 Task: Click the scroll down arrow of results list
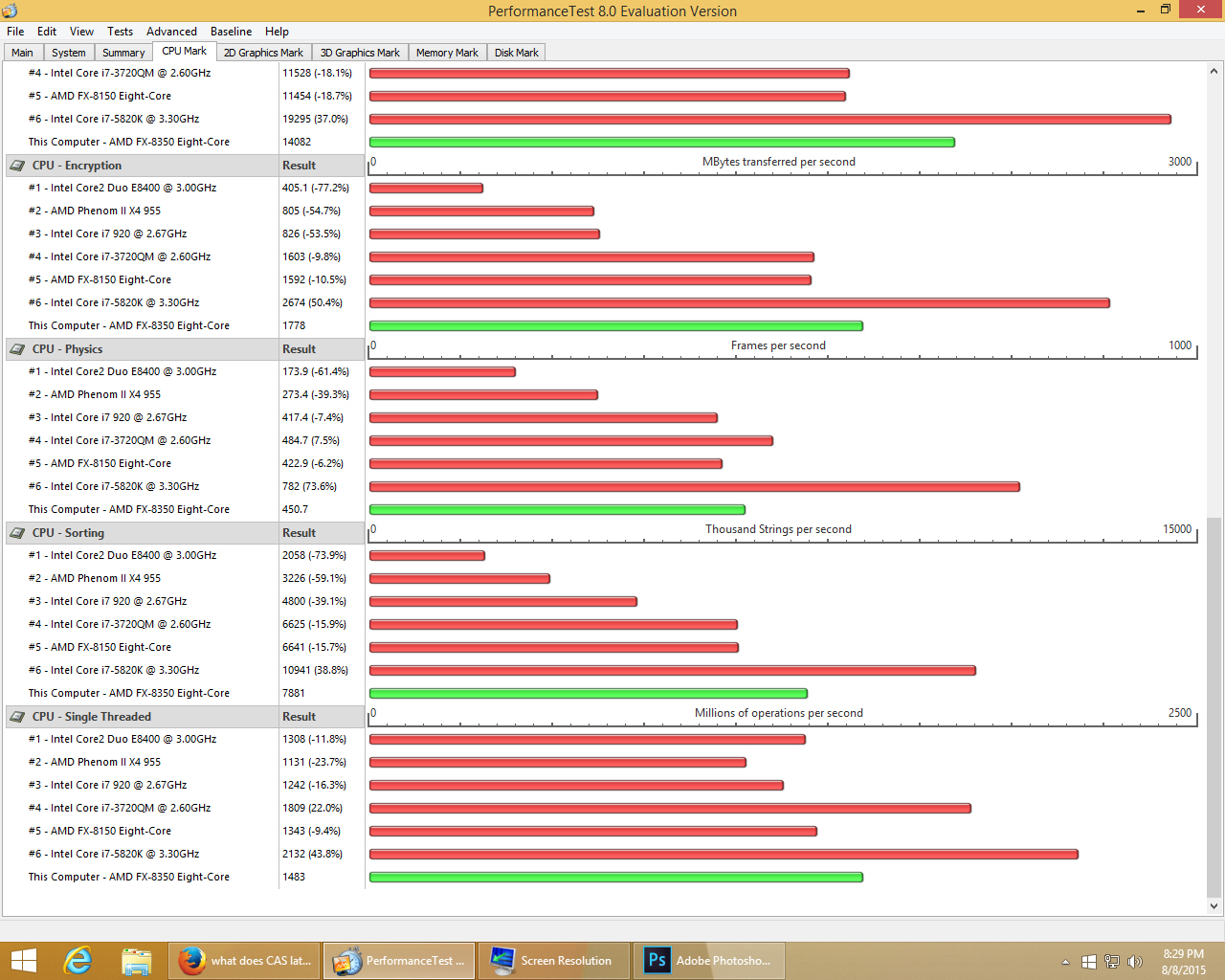tap(1214, 905)
